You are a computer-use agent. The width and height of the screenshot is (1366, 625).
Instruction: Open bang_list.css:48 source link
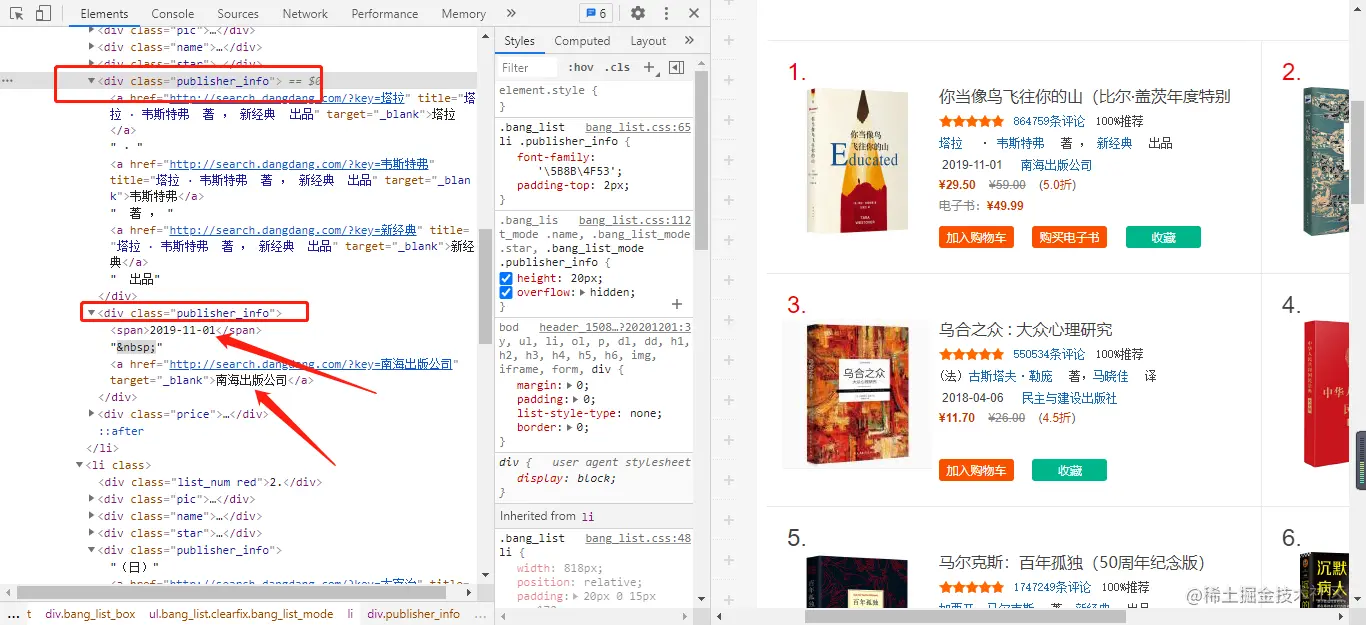[638, 538]
